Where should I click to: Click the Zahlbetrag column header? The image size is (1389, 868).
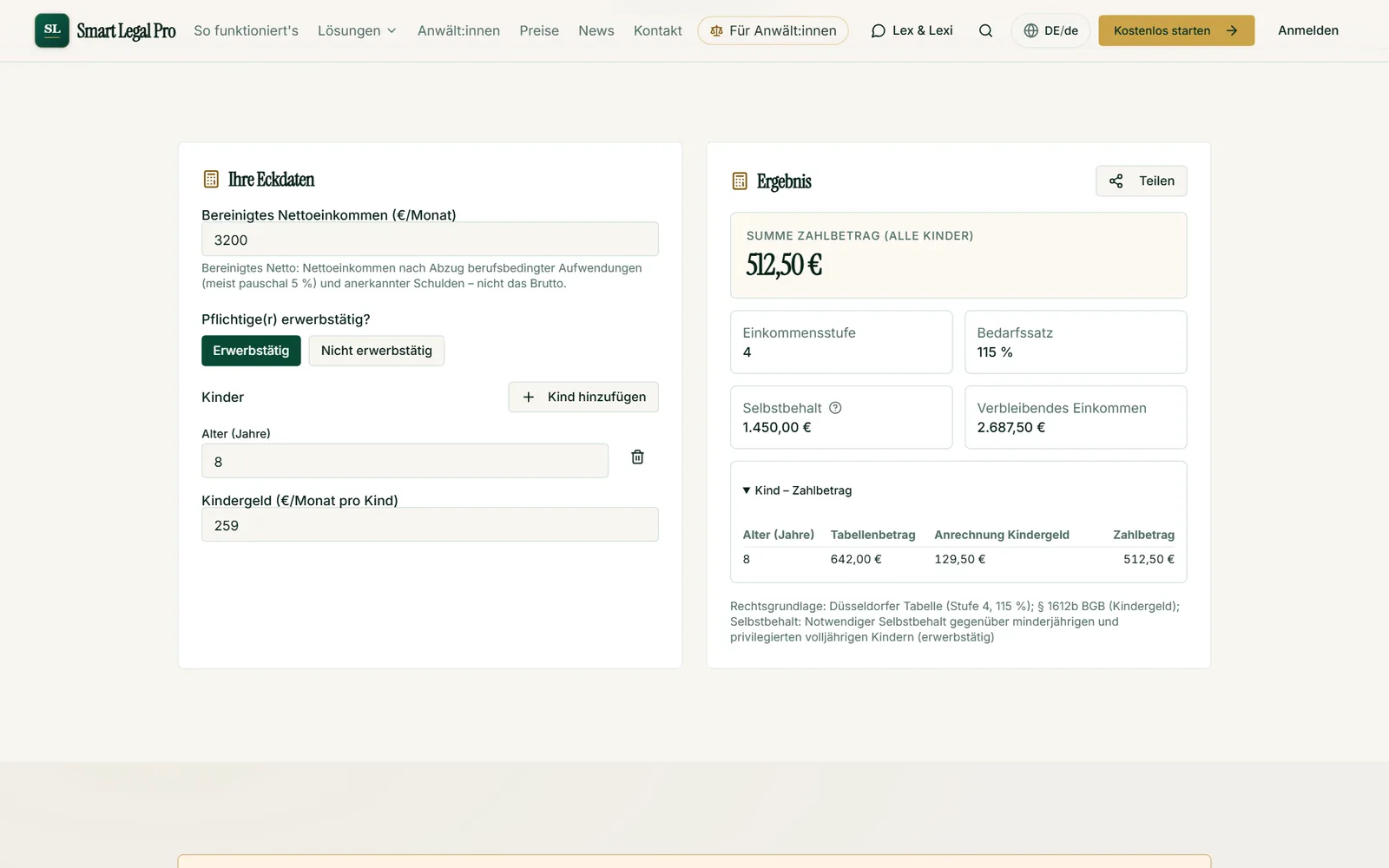click(1143, 535)
